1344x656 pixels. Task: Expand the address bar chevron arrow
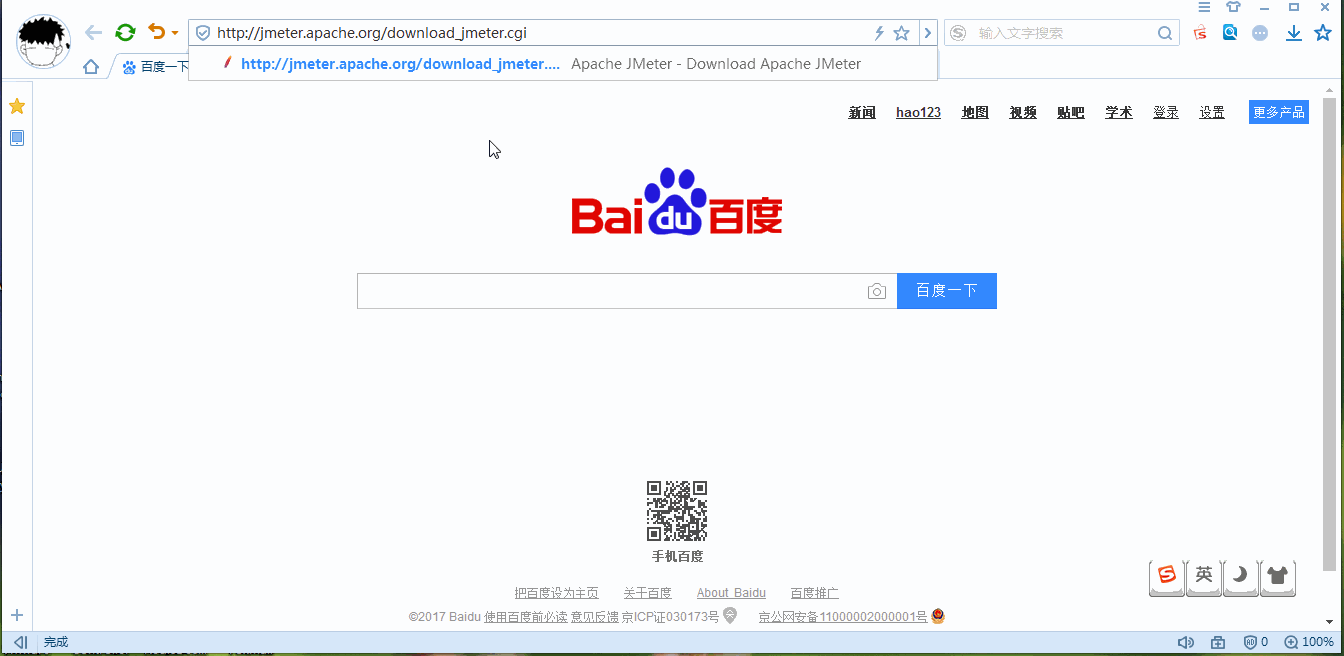[x=928, y=33]
